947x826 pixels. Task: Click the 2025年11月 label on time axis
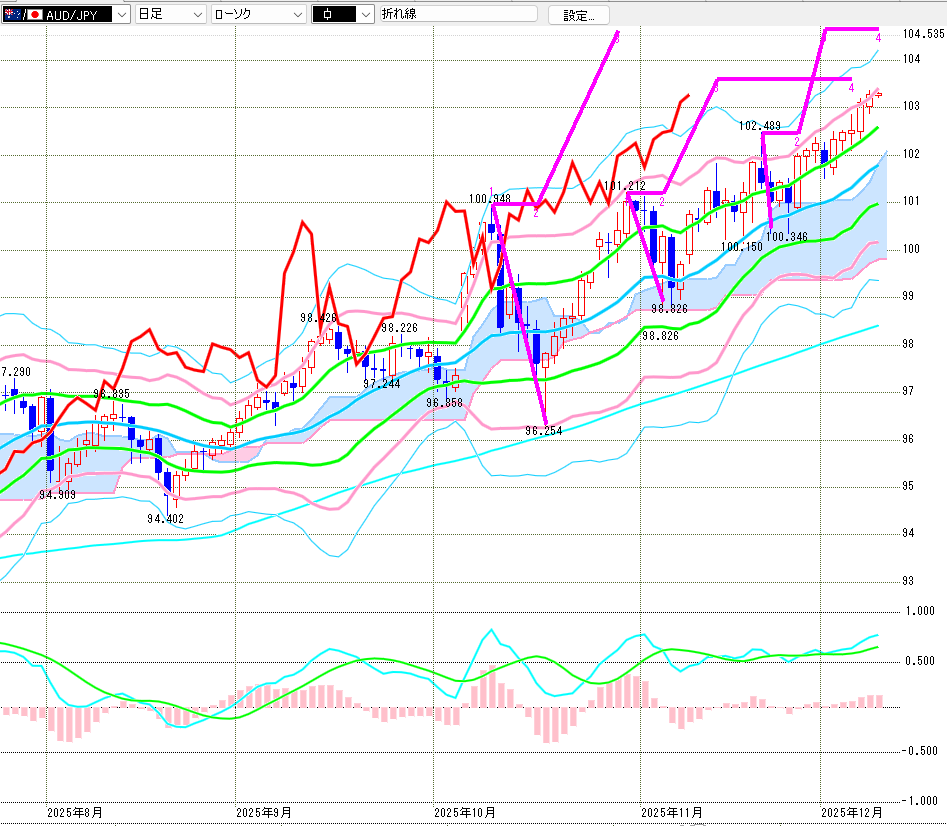point(671,813)
